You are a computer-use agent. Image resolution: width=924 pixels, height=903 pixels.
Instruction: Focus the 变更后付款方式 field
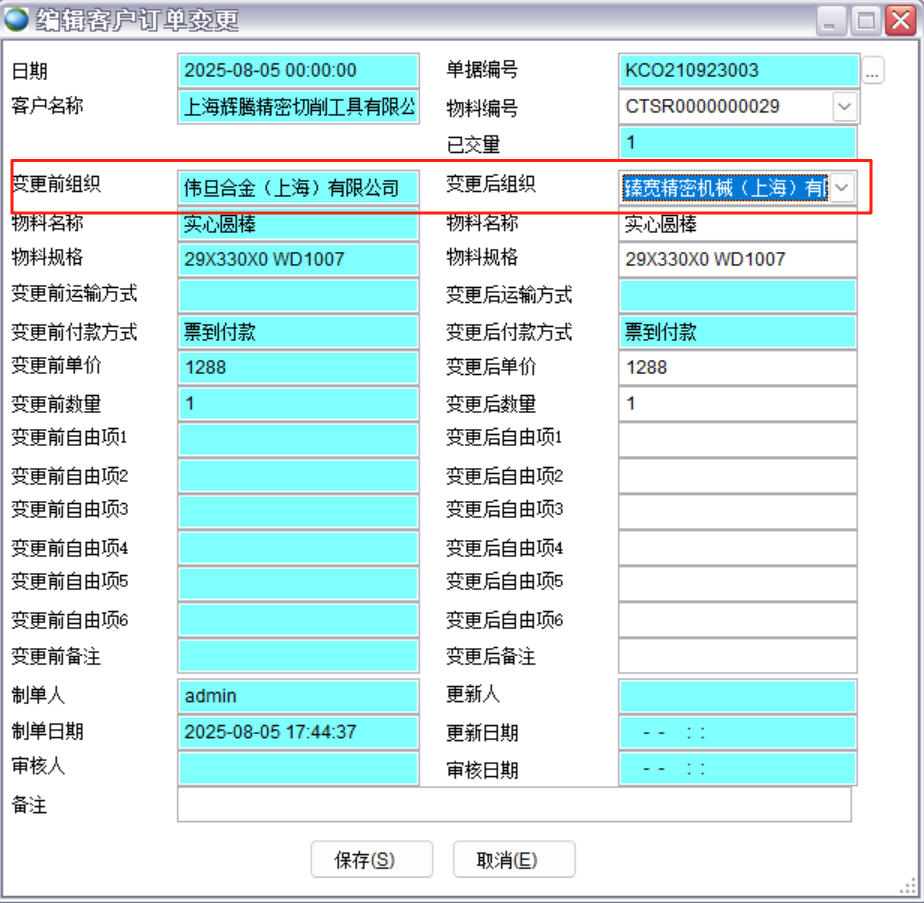coord(737,332)
